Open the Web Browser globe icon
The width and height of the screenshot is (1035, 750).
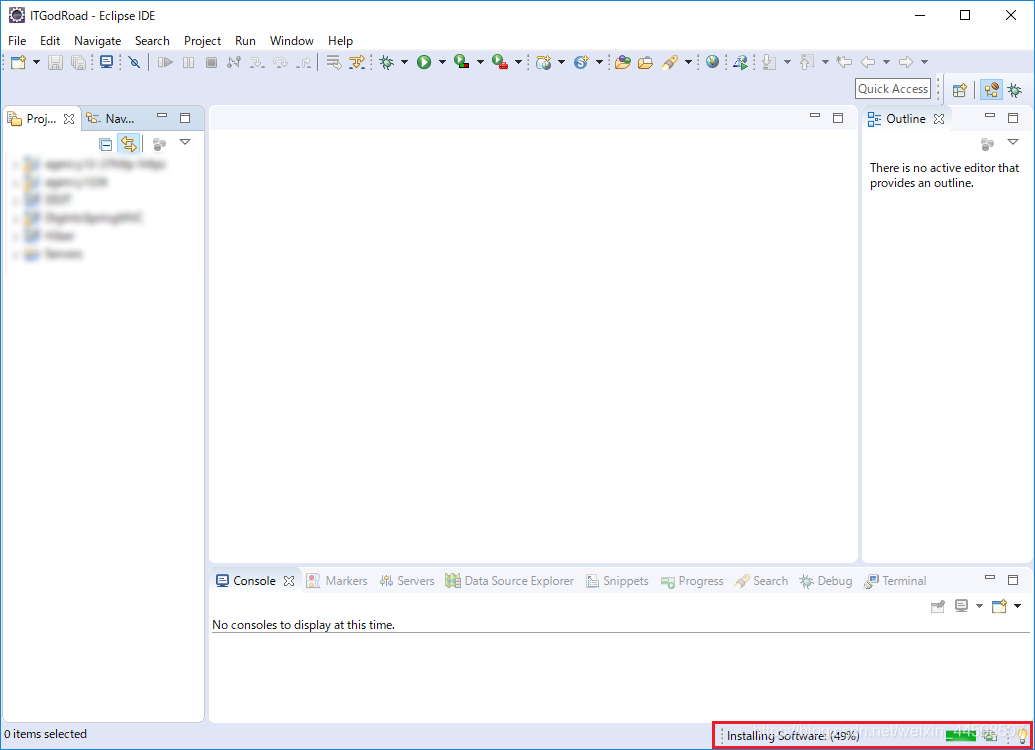(x=712, y=62)
